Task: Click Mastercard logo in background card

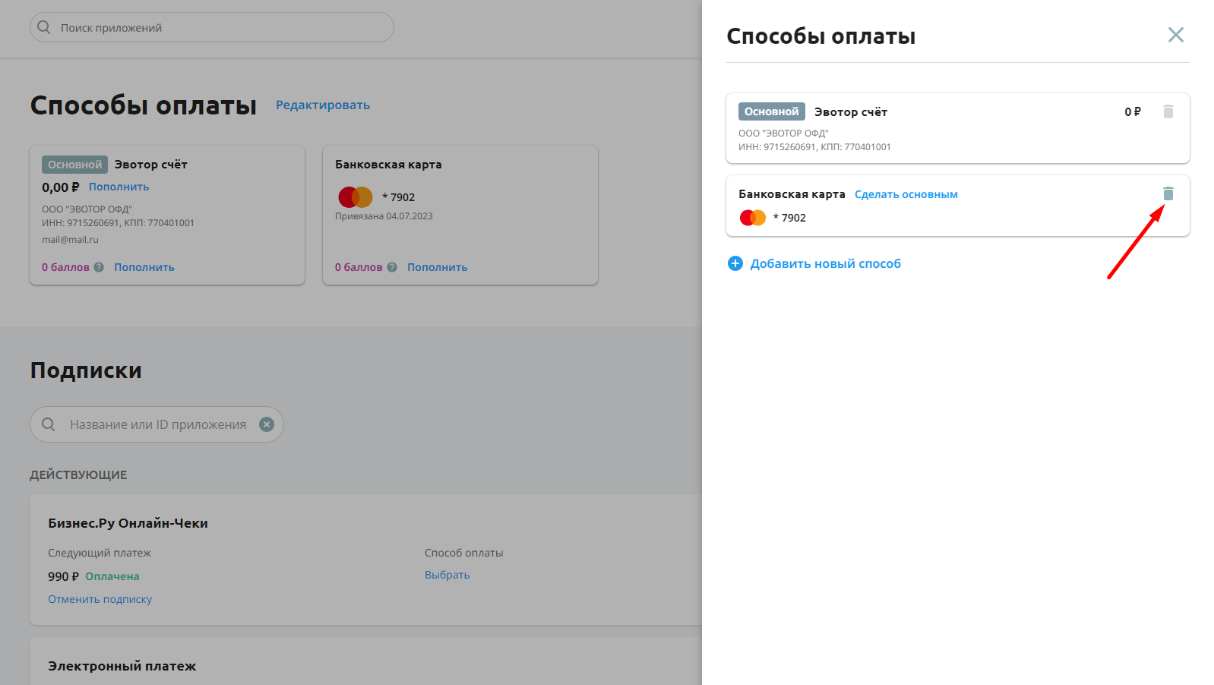Action: 355,197
